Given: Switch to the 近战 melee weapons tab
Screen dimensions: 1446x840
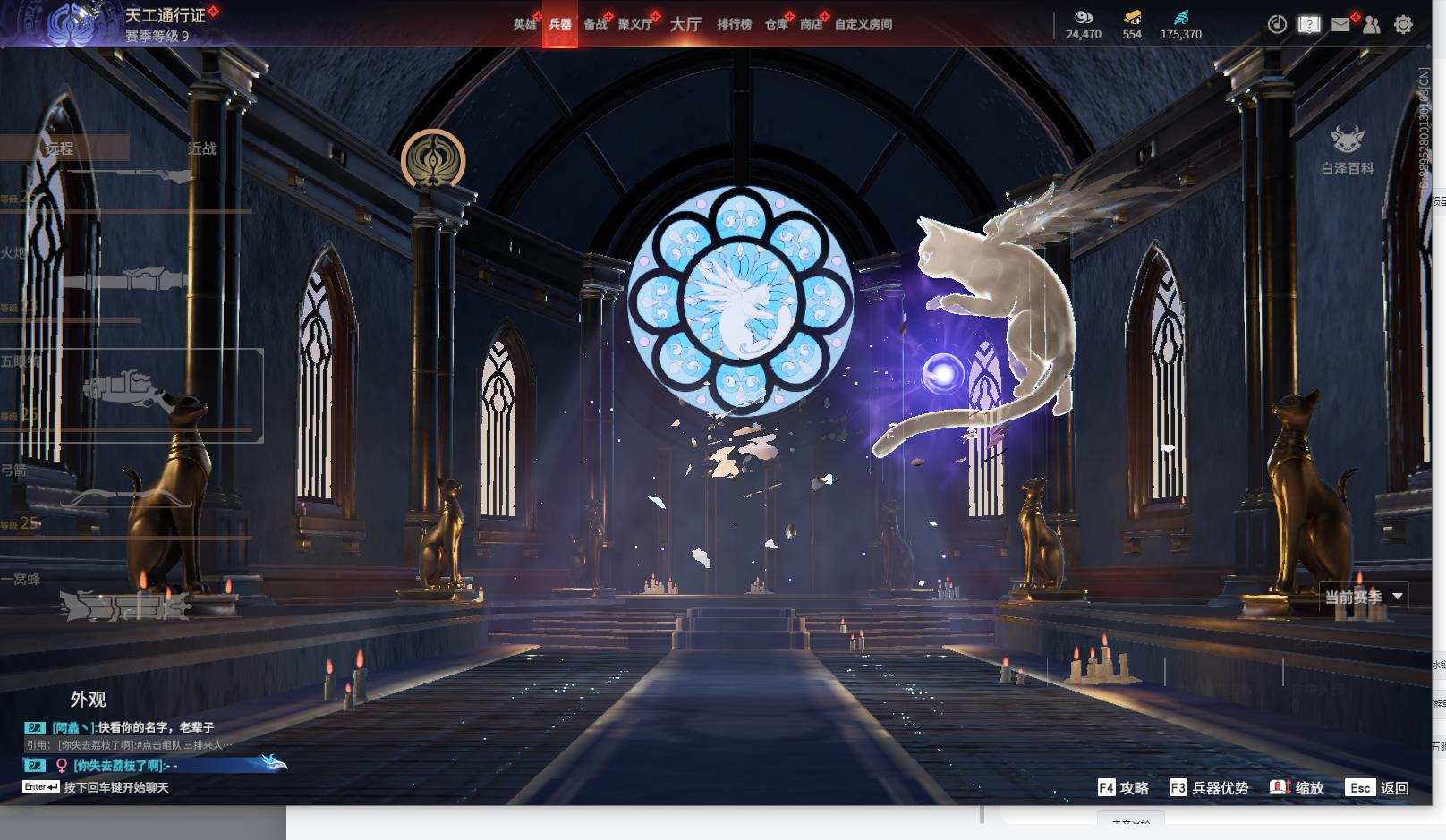Looking at the screenshot, I should click(x=201, y=148).
